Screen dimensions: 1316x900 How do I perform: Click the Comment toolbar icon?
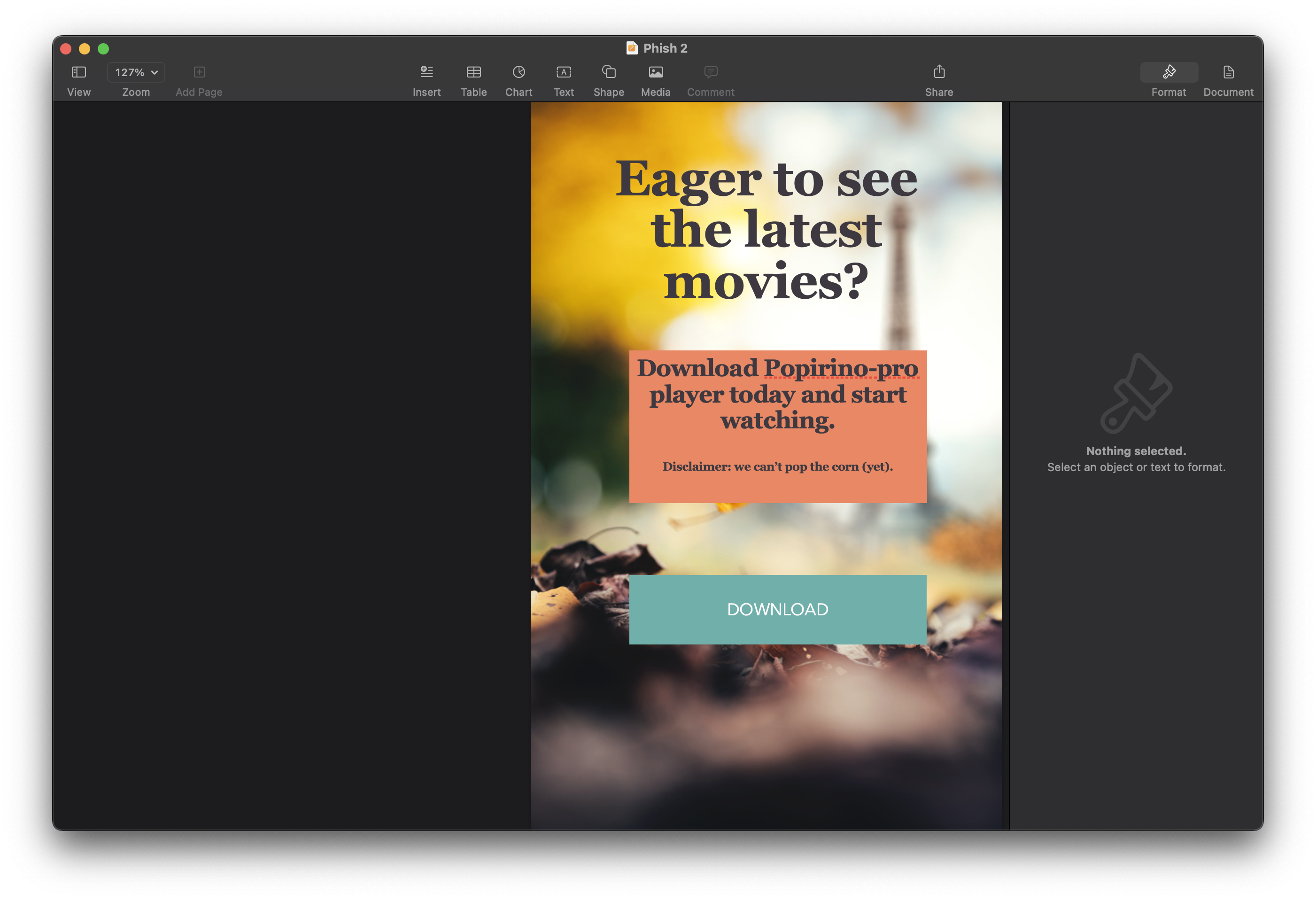pos(711,72)
